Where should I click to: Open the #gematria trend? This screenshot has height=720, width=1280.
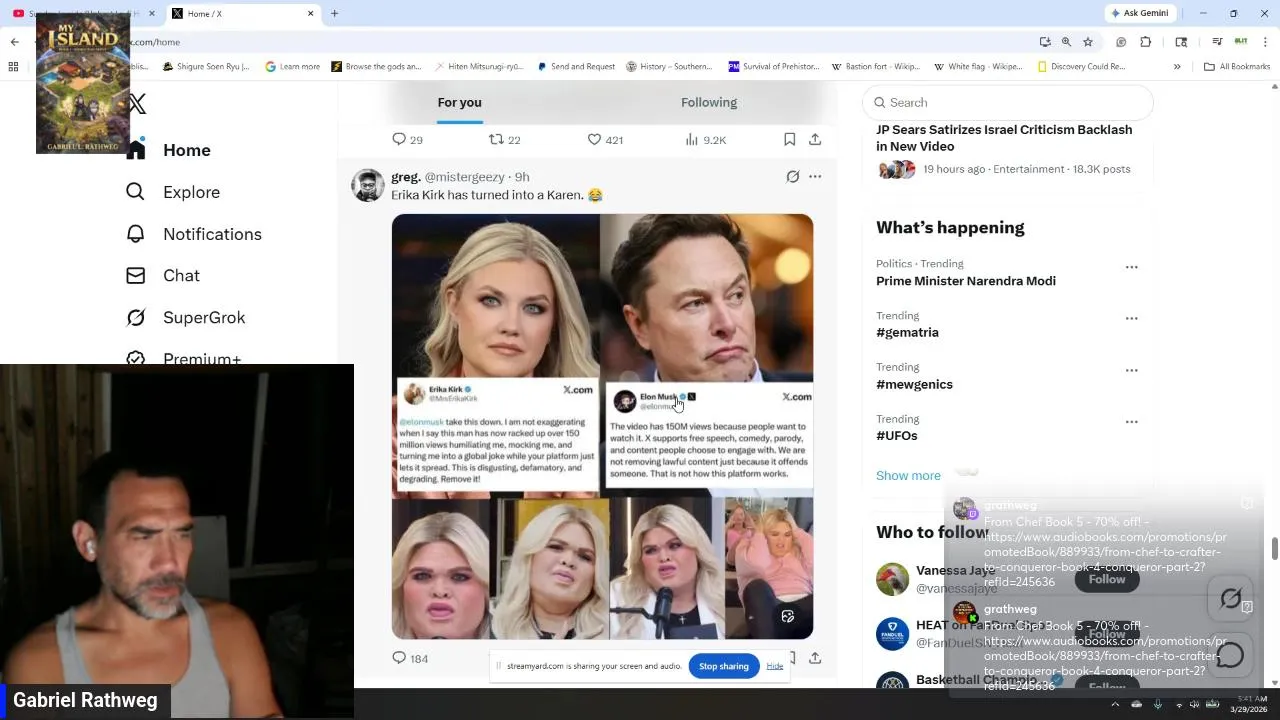pos(907,332)
